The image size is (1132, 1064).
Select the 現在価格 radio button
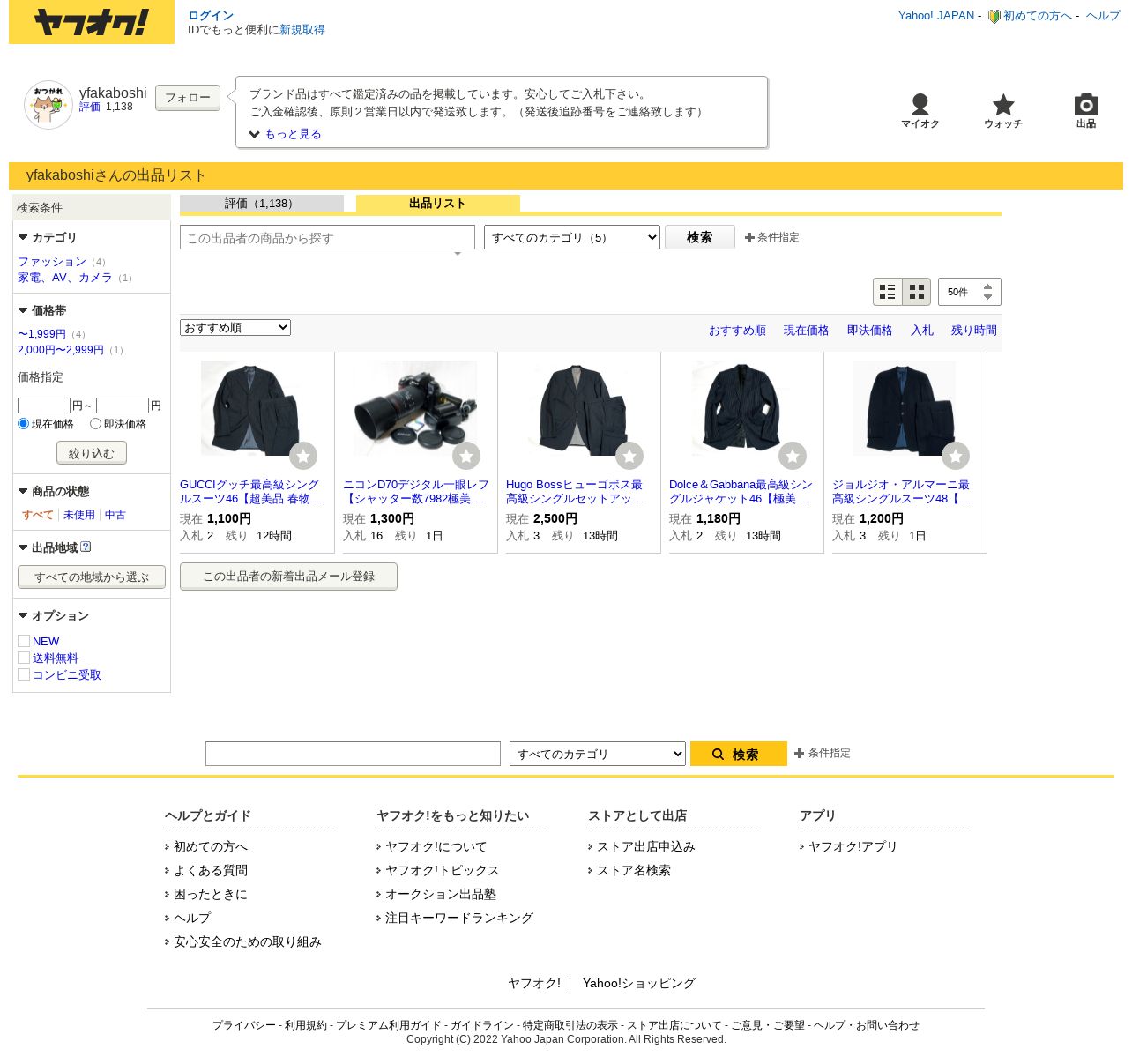click(x=24, y=424)
